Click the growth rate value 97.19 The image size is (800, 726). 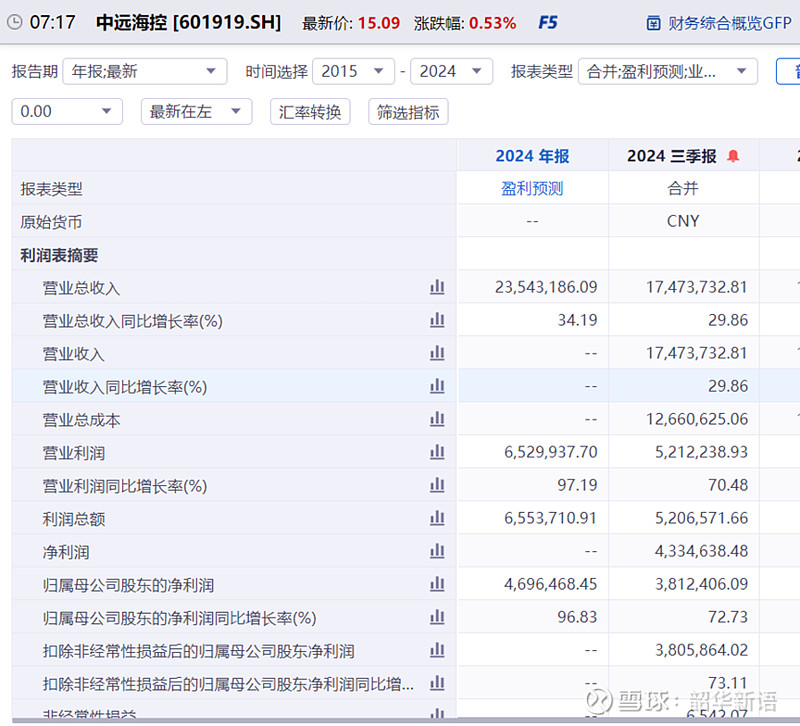click(577, 485)
